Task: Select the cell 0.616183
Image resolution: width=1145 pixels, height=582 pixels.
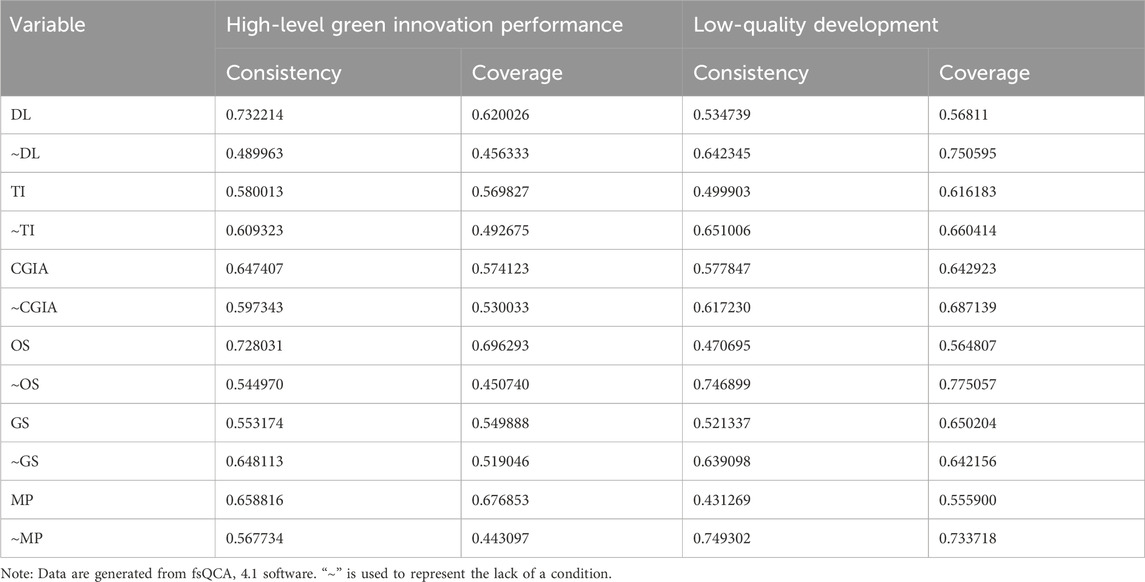Action: (968, 191)
